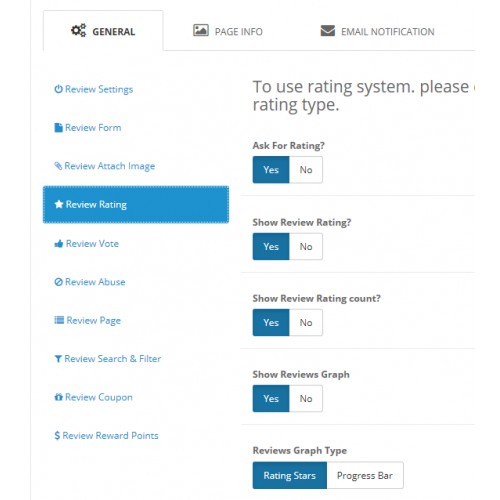Viewport: 500px width, 500px height.
Task: Open the Review Page section link
Action: [x=87, y=320]
